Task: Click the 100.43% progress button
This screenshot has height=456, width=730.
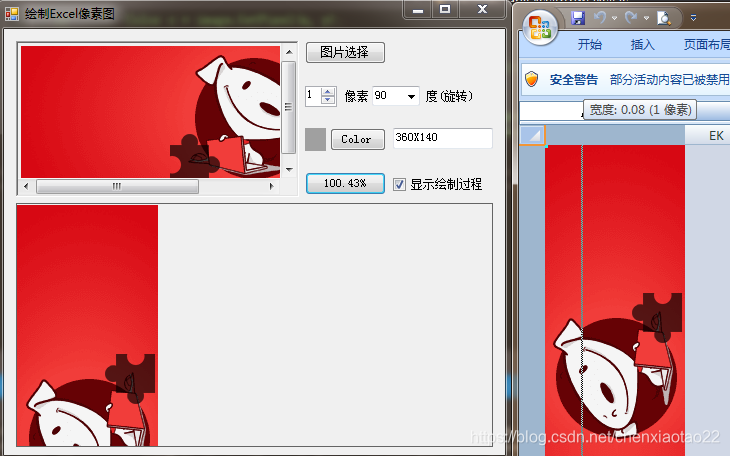Action: pyautogui.click(x=345, y=183)
